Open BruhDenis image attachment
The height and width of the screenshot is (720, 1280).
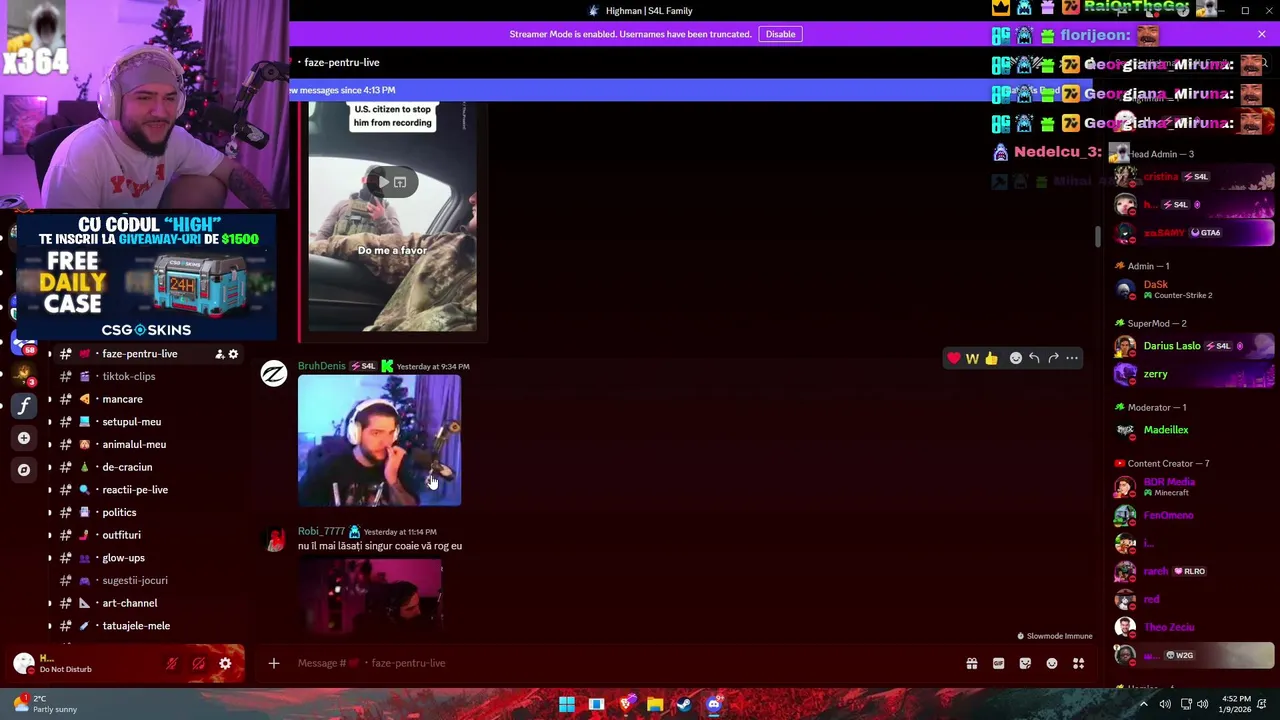[x=379, y=441]
